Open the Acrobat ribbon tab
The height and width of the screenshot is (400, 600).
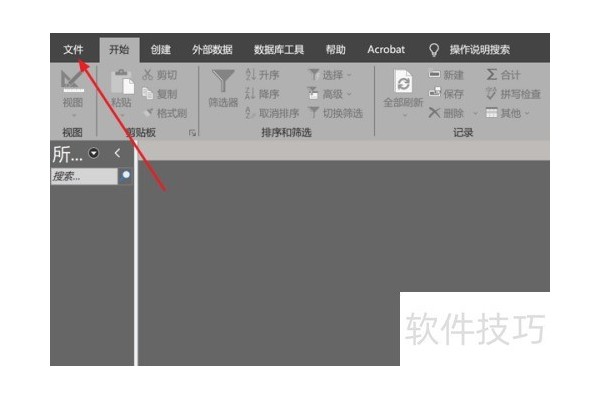[386, 50]
